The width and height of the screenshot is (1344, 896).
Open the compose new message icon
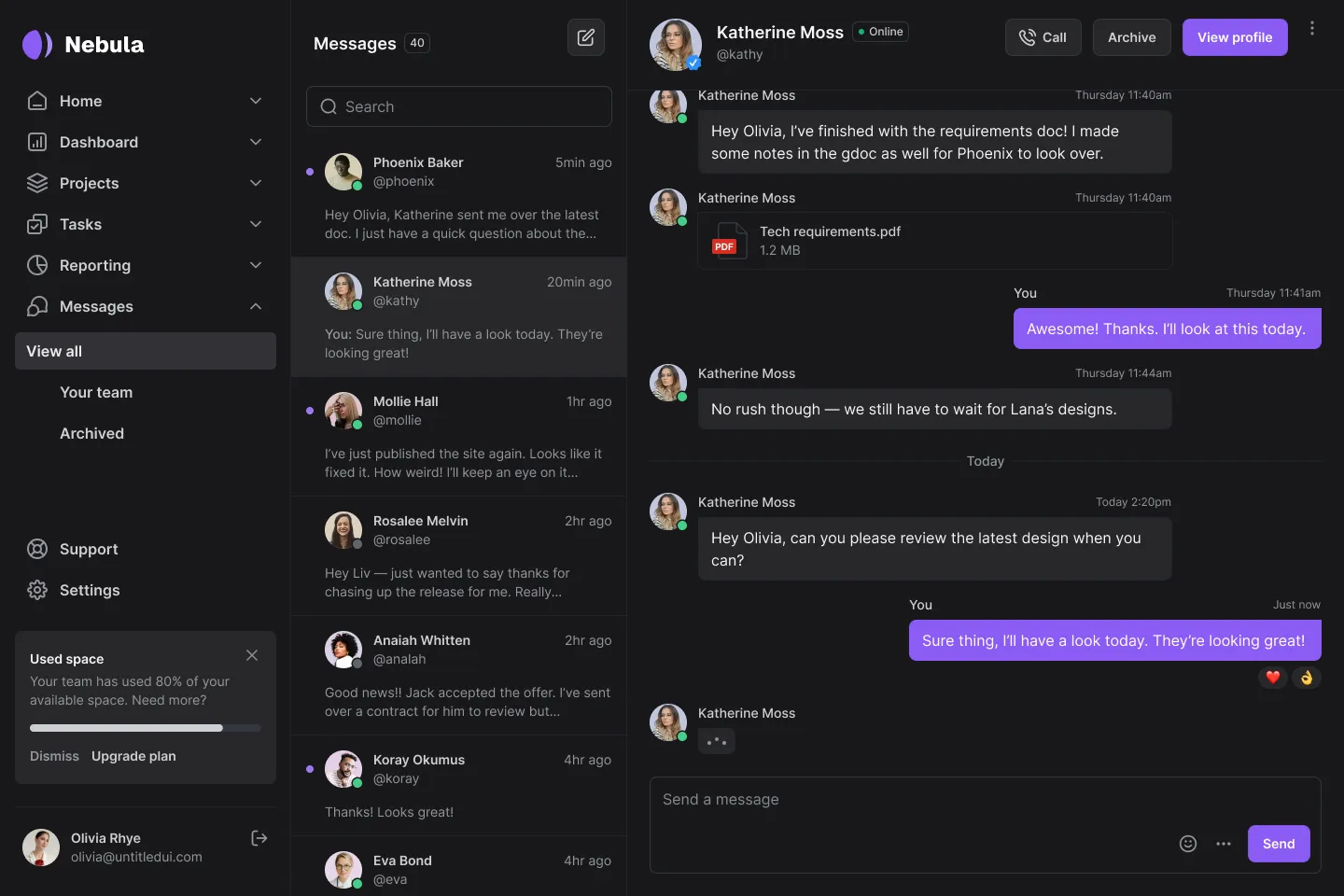(x=586, y=37)
